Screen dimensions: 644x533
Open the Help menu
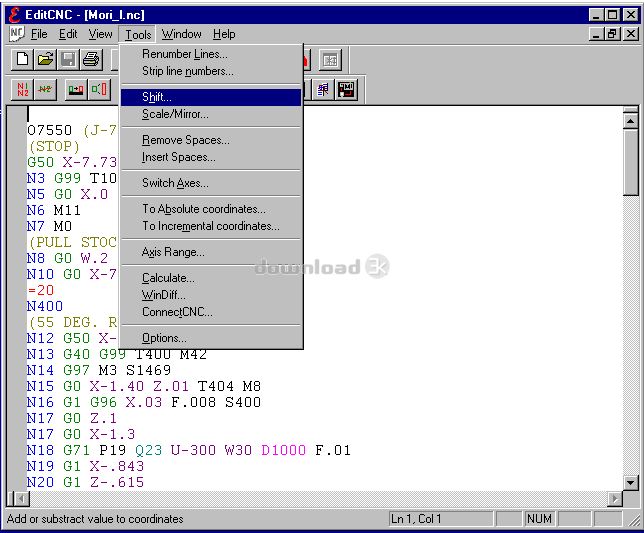(224, 34)
